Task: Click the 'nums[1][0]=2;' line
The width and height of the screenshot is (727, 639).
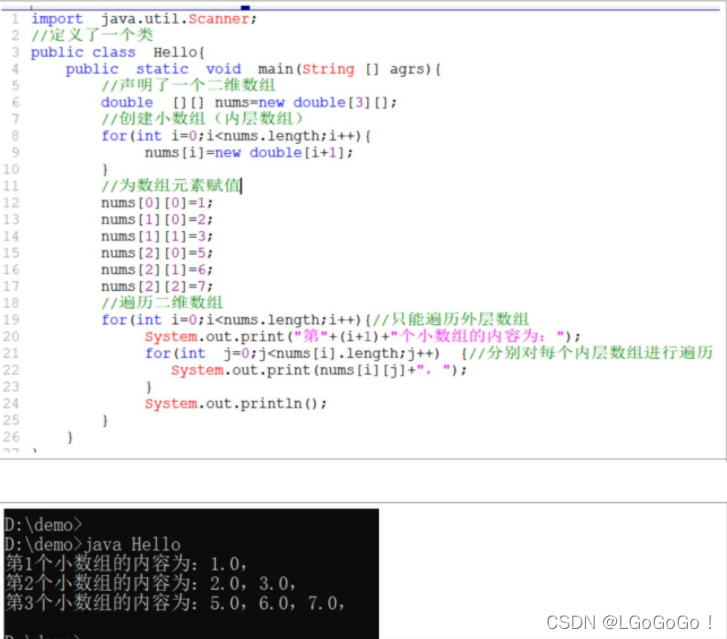Action: pos(157,219)
